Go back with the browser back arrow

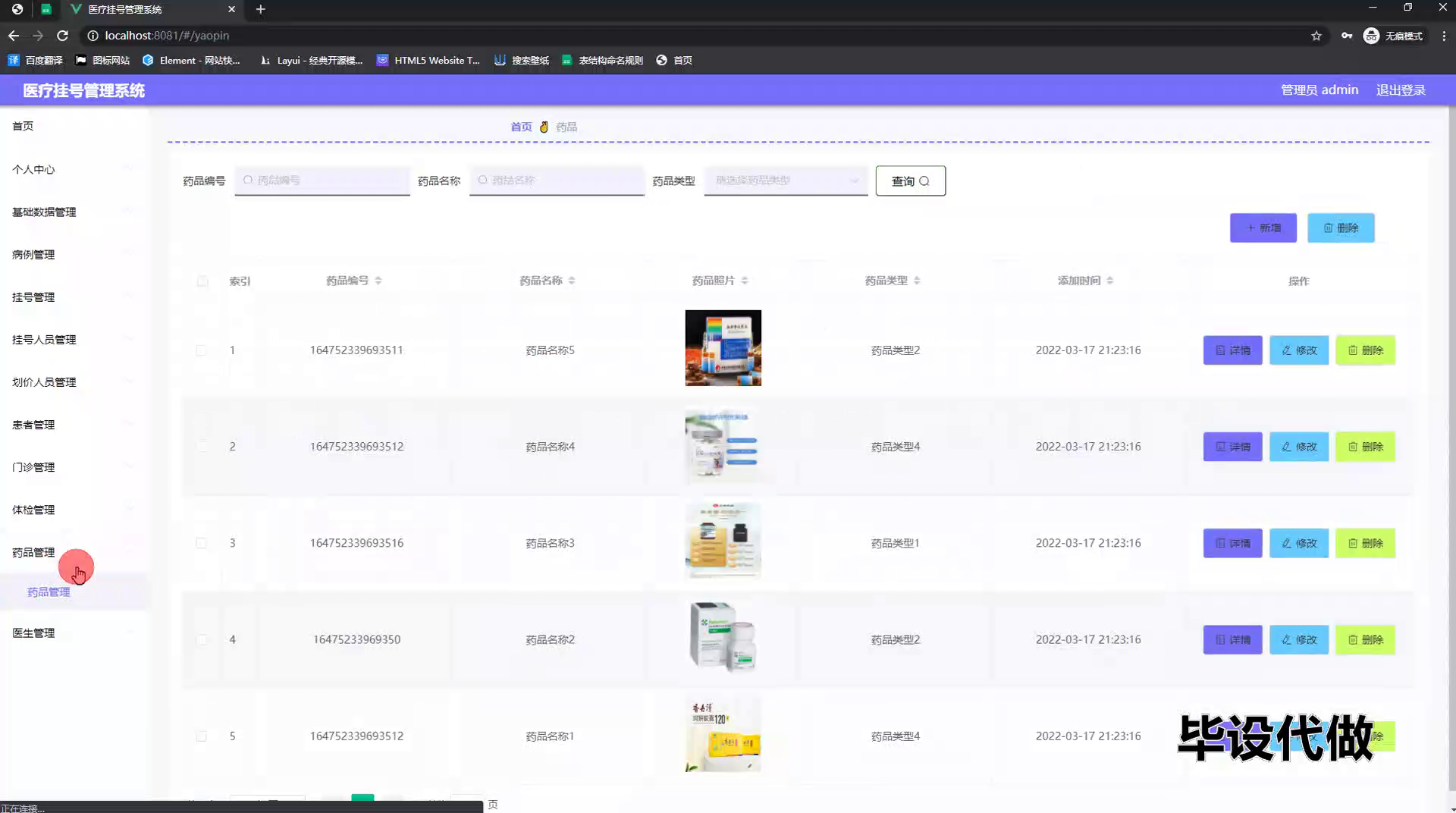[x=14, y=36]
